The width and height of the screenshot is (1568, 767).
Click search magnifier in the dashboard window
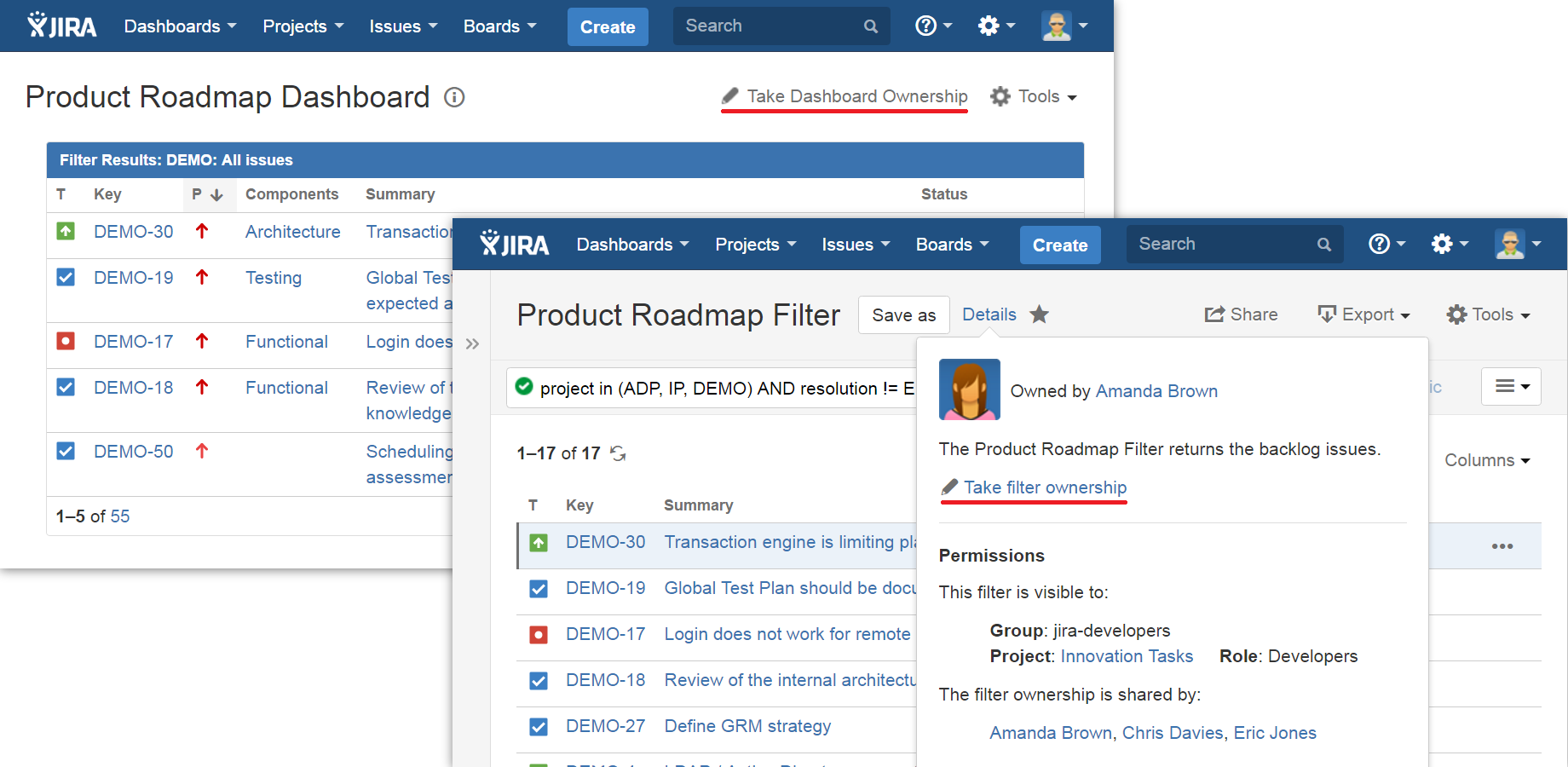(x=871, y=26)
